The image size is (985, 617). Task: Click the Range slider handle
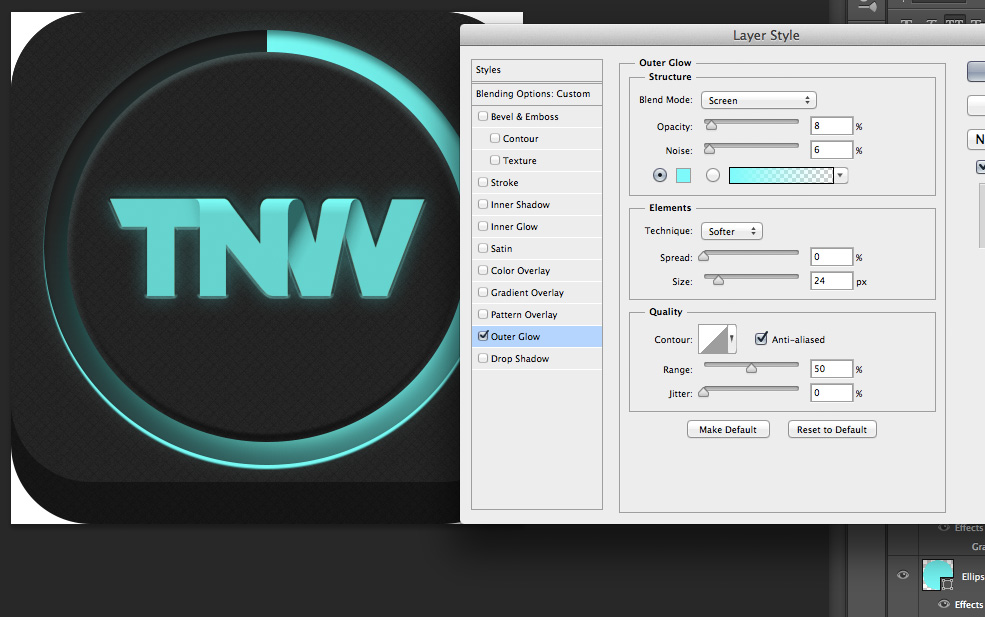click(x=751, y=368)
